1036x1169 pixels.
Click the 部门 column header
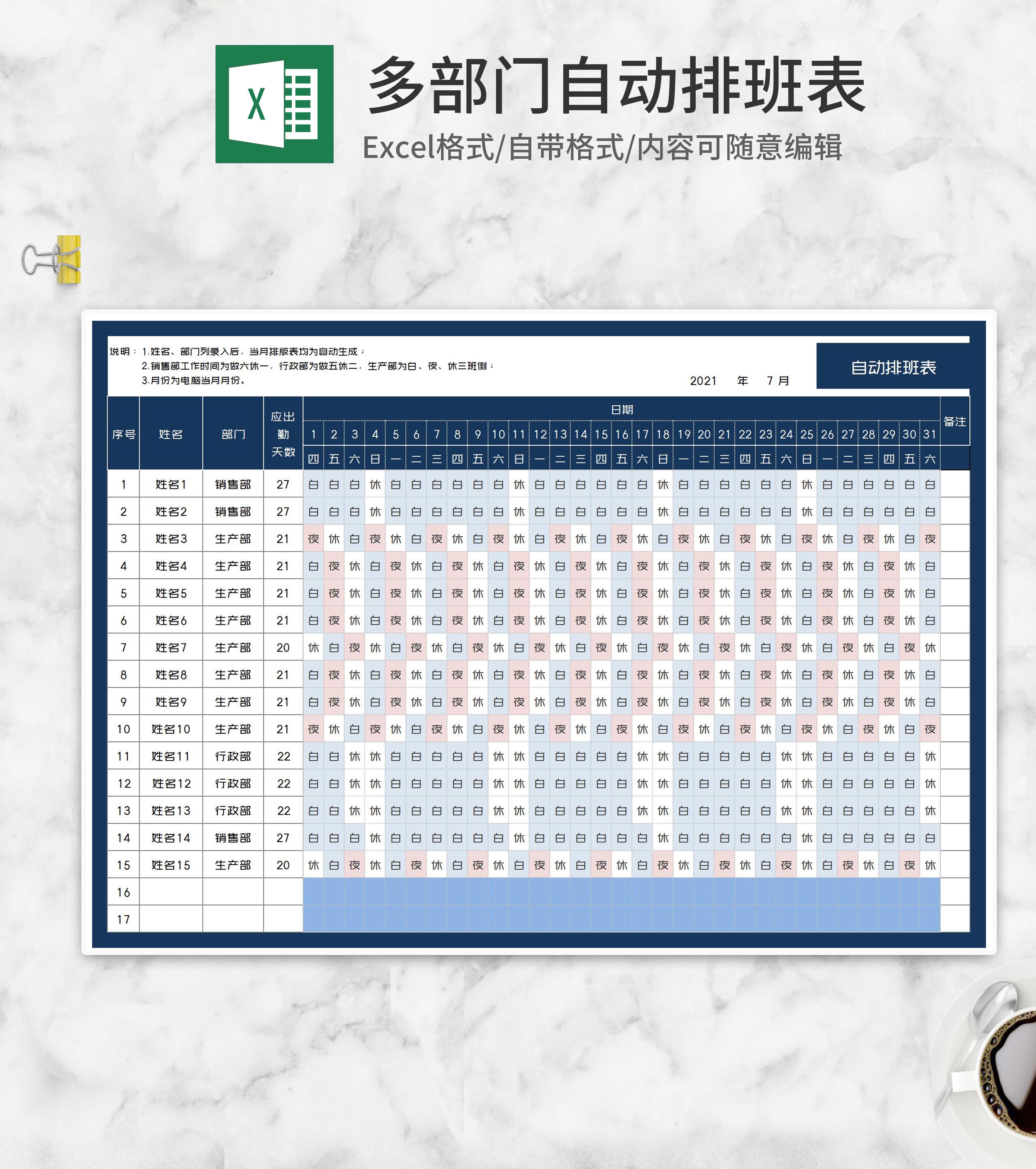233,434
